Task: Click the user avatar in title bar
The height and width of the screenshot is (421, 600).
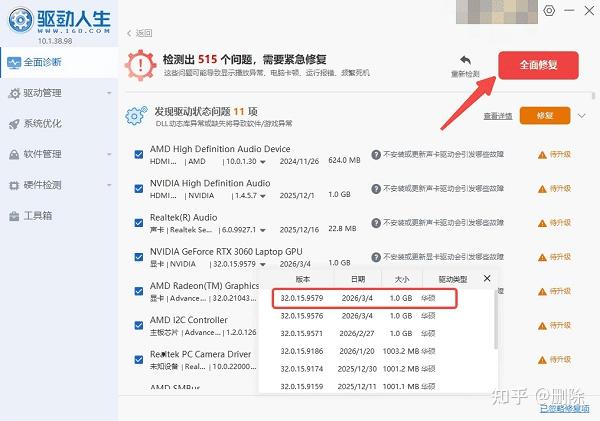Action: tap(497, 11)
